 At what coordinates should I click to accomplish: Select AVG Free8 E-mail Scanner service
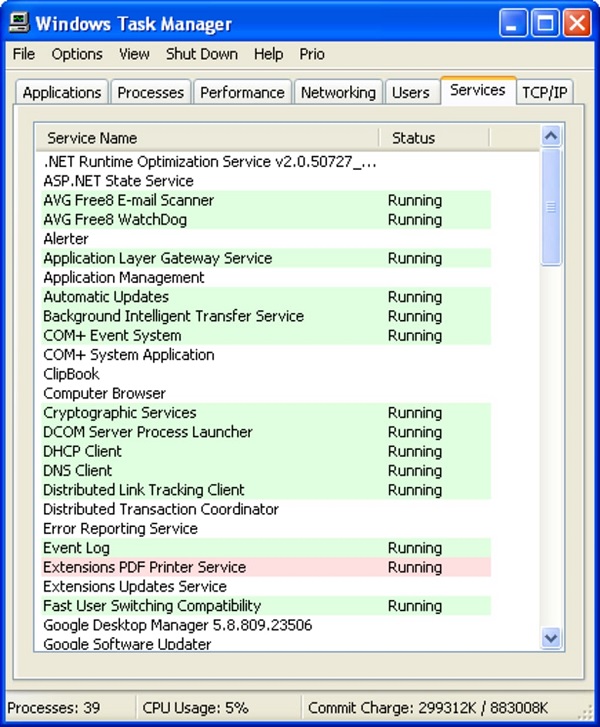coord(266,200)
